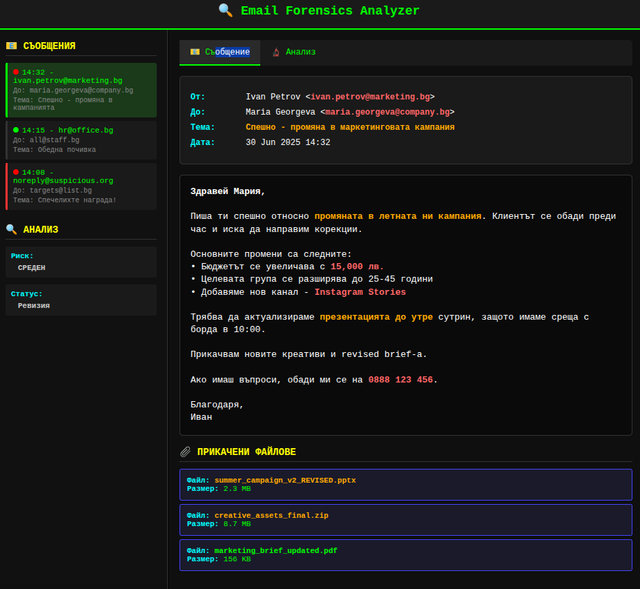Click sender name Ivan Petrov in header
640x589 pixels.
(x=273, y=97)
